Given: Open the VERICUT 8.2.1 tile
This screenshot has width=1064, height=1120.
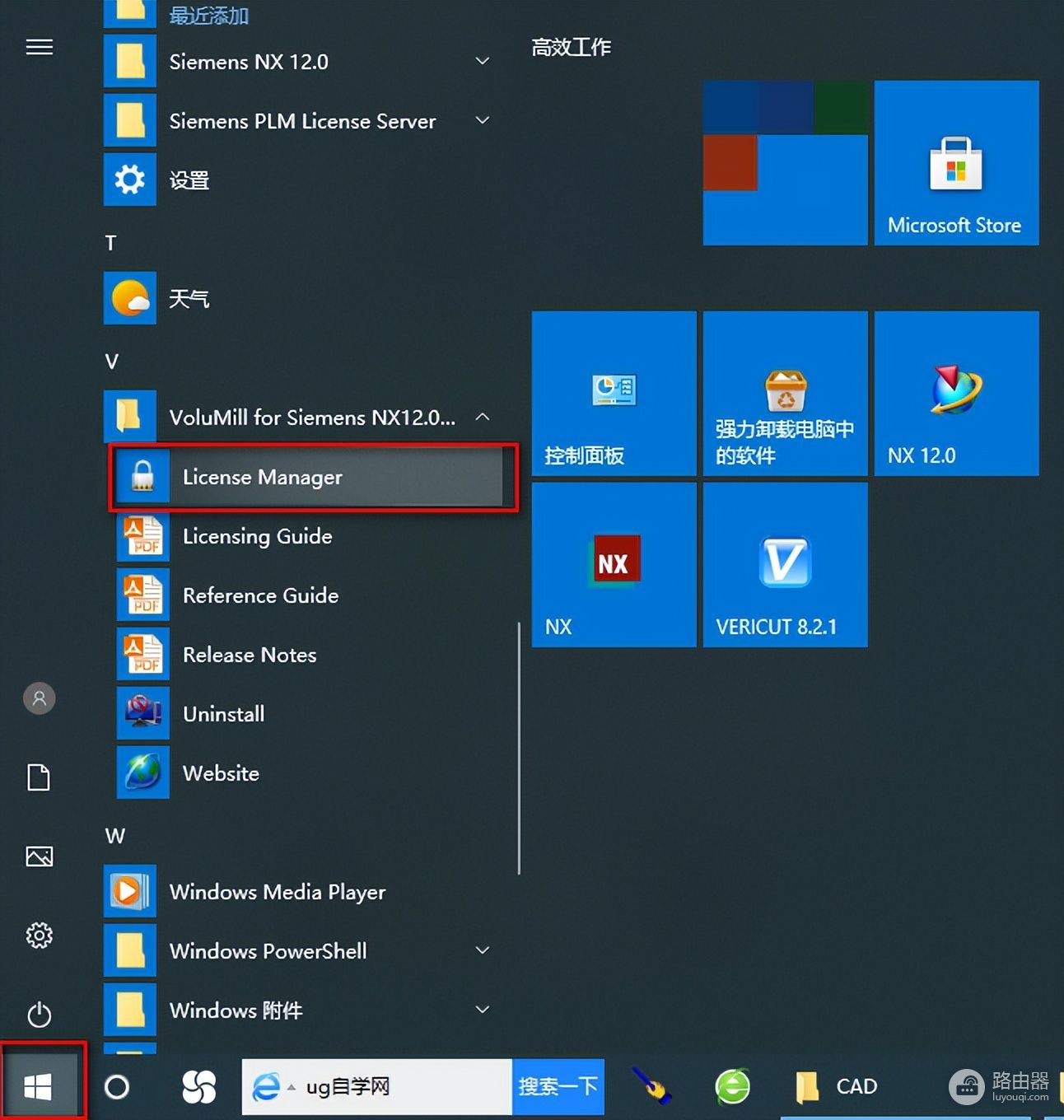Looking at the screenshot, I should pos(785,565).
